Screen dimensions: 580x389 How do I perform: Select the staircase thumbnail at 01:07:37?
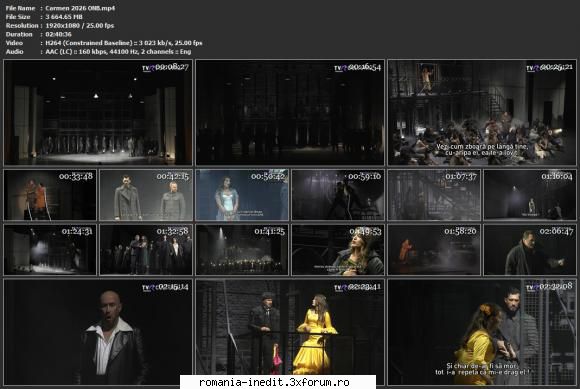[x=434, y=195]
